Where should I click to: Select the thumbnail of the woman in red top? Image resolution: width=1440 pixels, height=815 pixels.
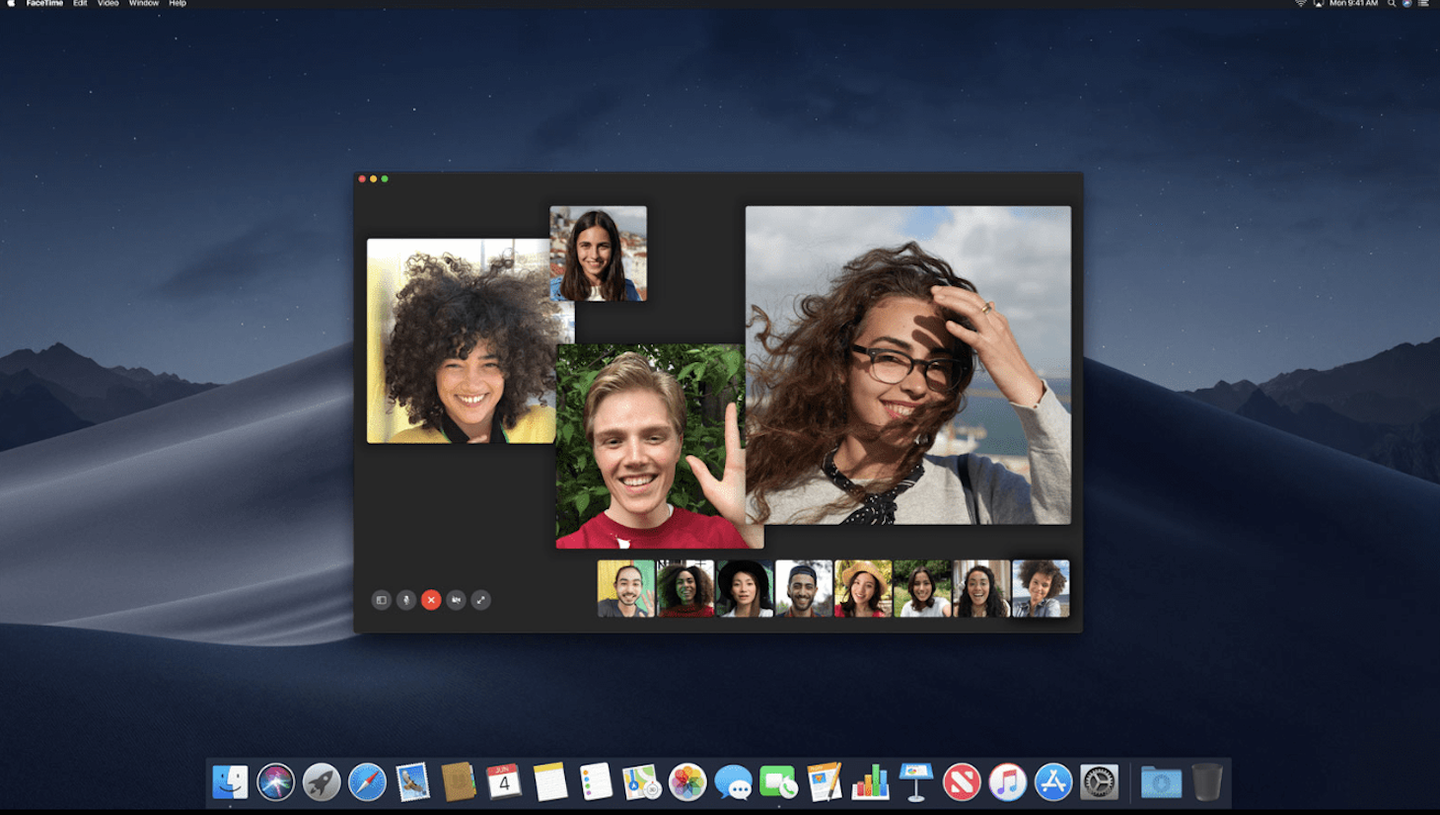685,588
